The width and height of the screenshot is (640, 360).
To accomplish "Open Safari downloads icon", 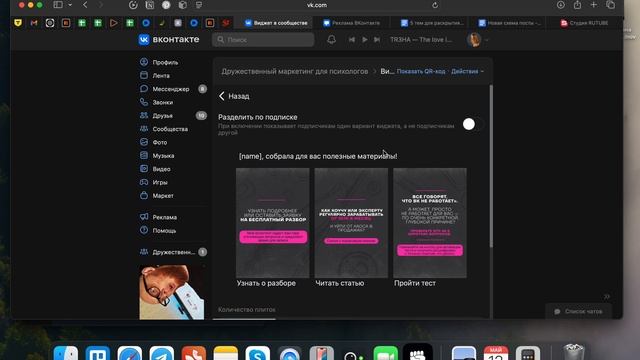I will 560,5.
